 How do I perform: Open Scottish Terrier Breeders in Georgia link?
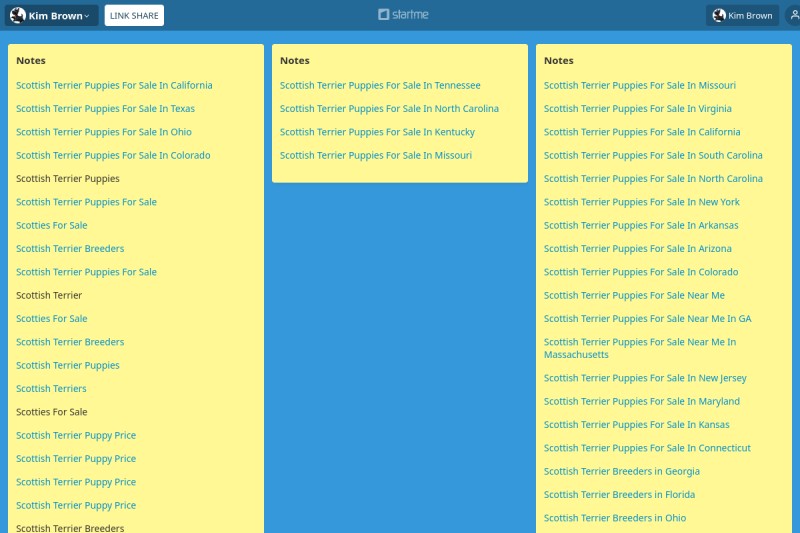[621, 471]
